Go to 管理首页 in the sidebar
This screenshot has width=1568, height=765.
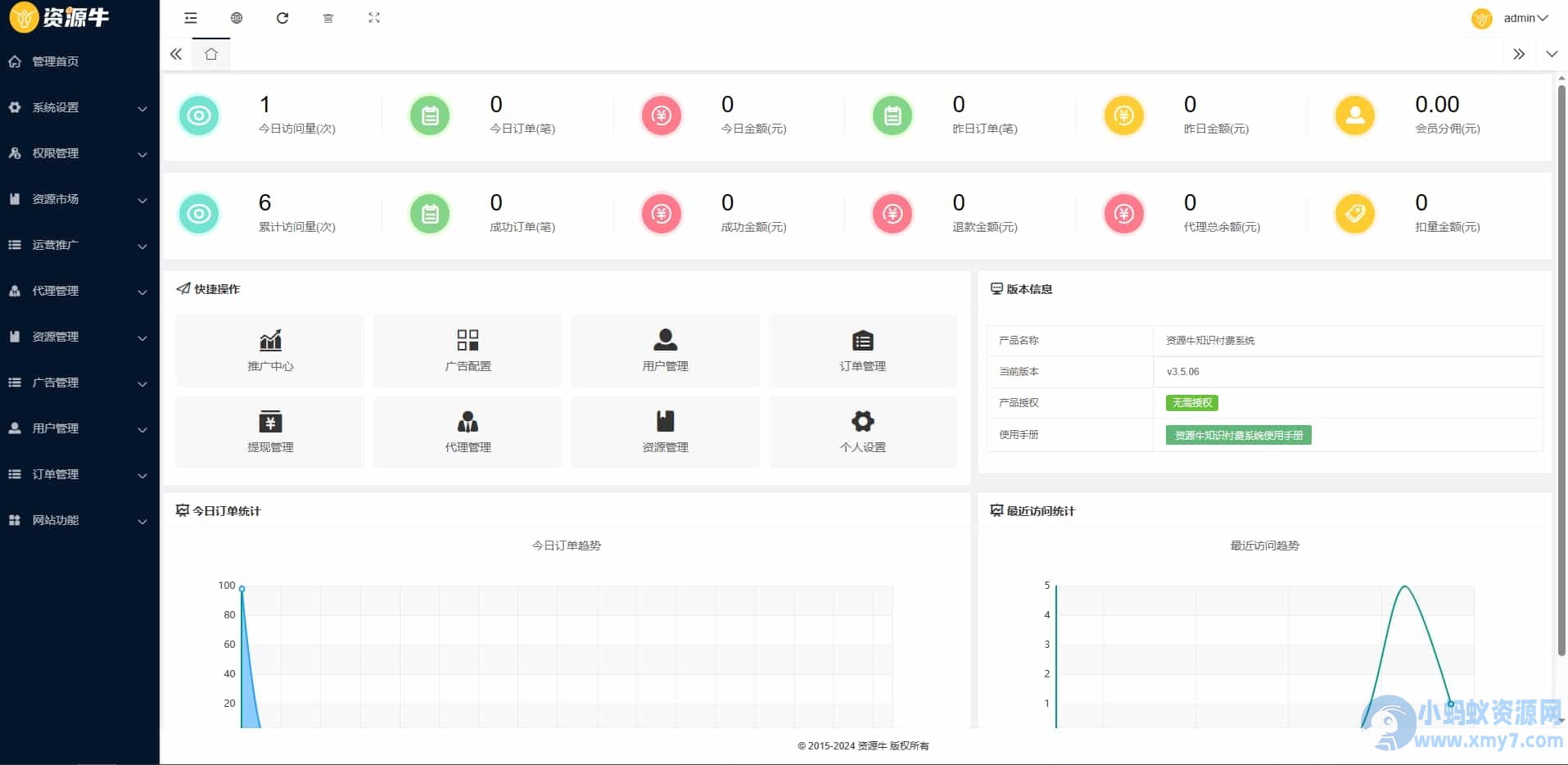coord(79,61)
